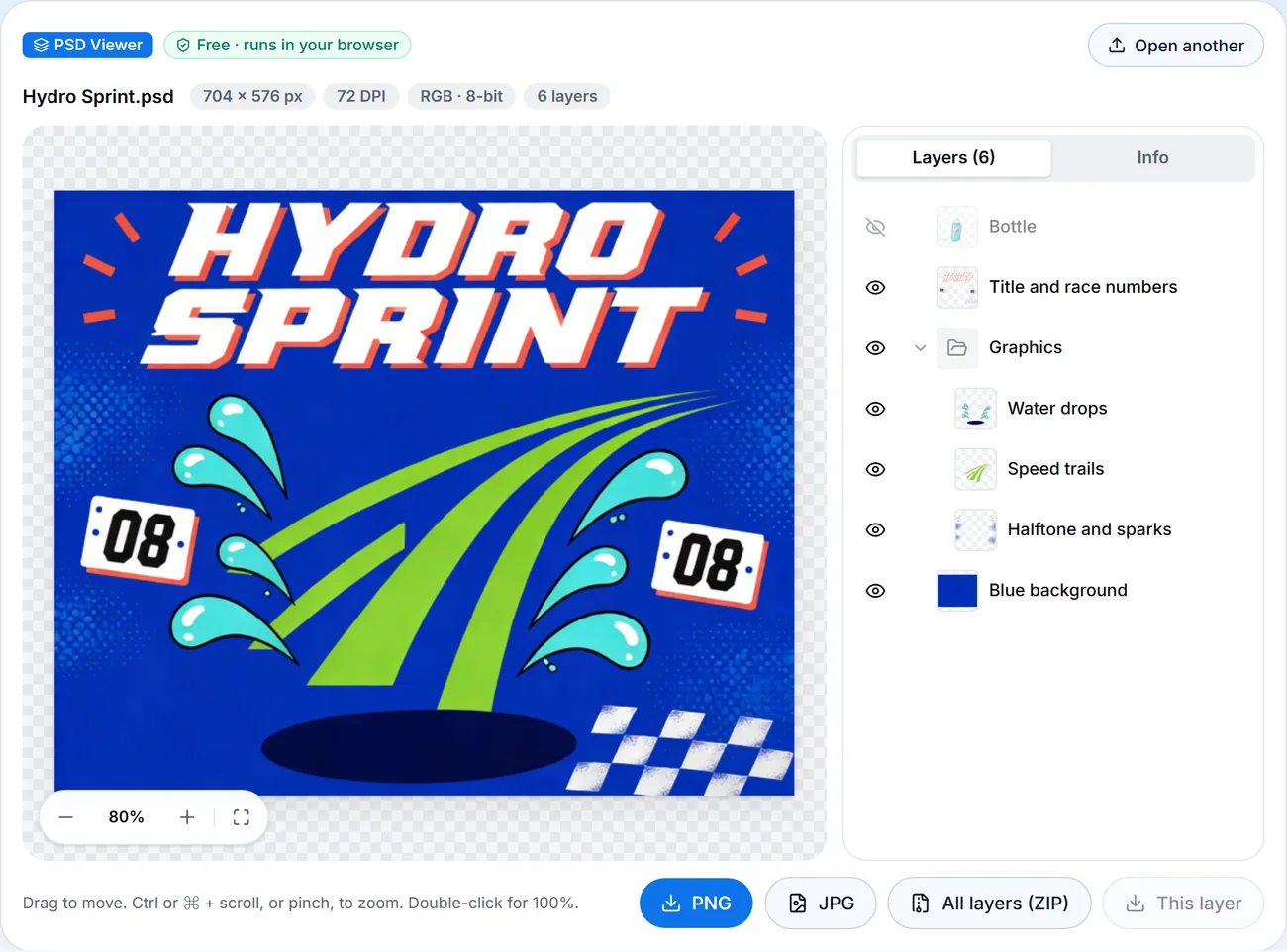Switch to the Layers (6) tab
The image size is (1287, 952).
(953, 158)
